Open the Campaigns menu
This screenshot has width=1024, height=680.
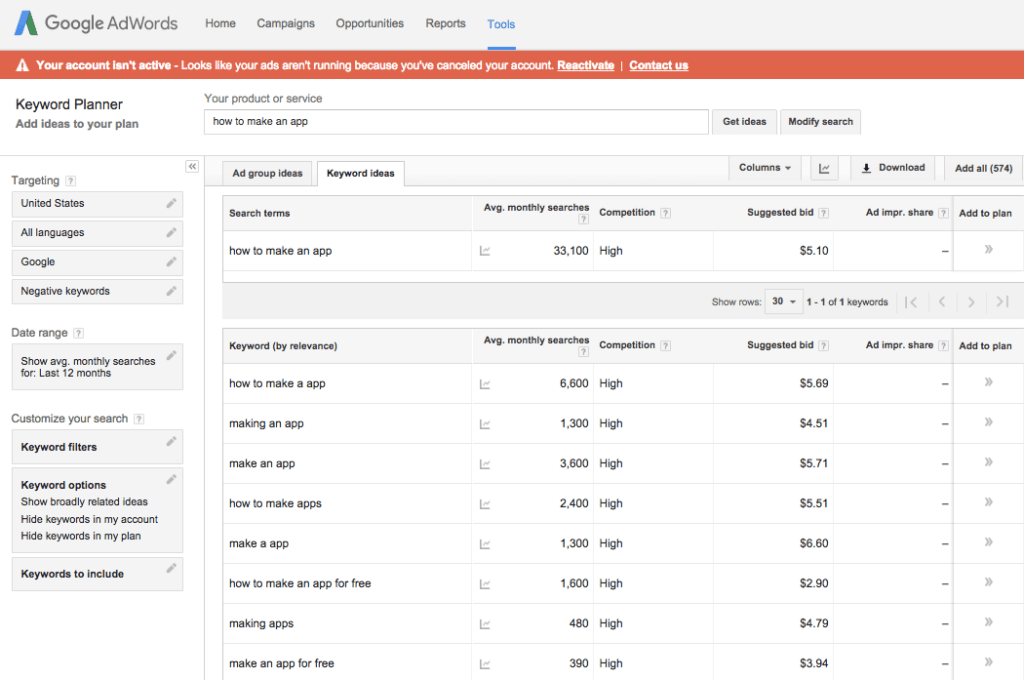pos(285,24)
